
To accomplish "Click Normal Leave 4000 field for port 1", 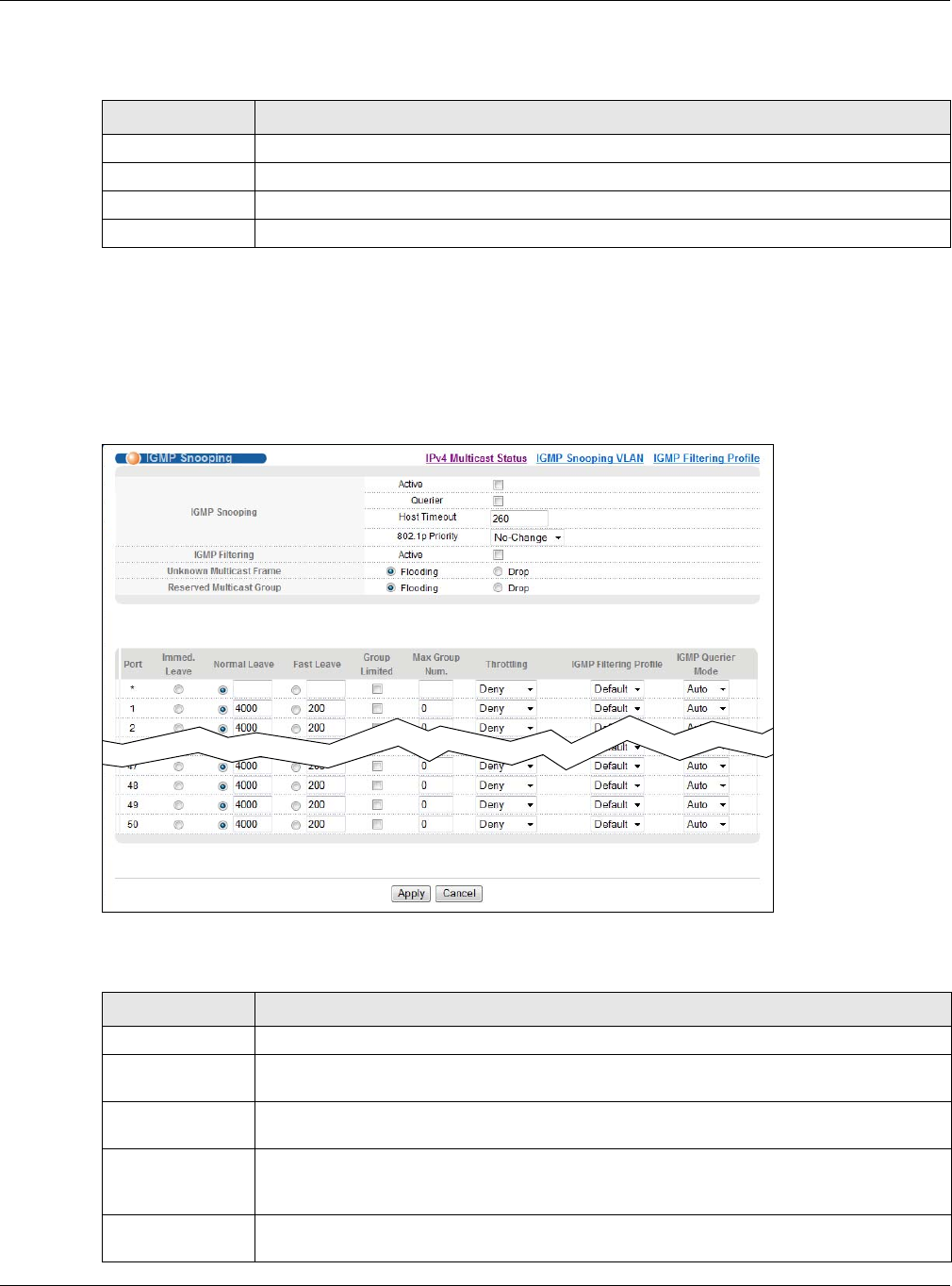I will tap(253, 708).
